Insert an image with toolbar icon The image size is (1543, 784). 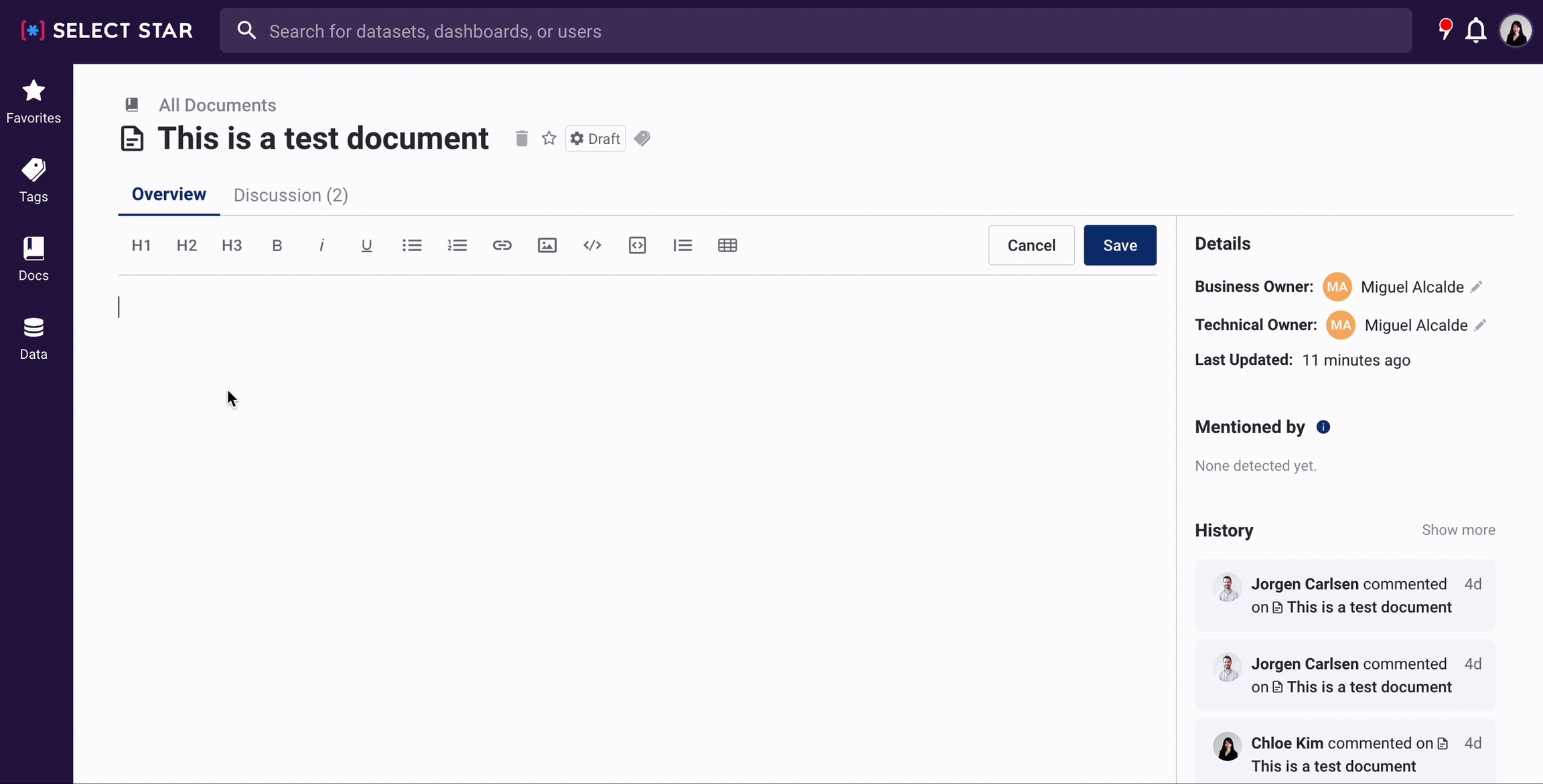[547, 245]
